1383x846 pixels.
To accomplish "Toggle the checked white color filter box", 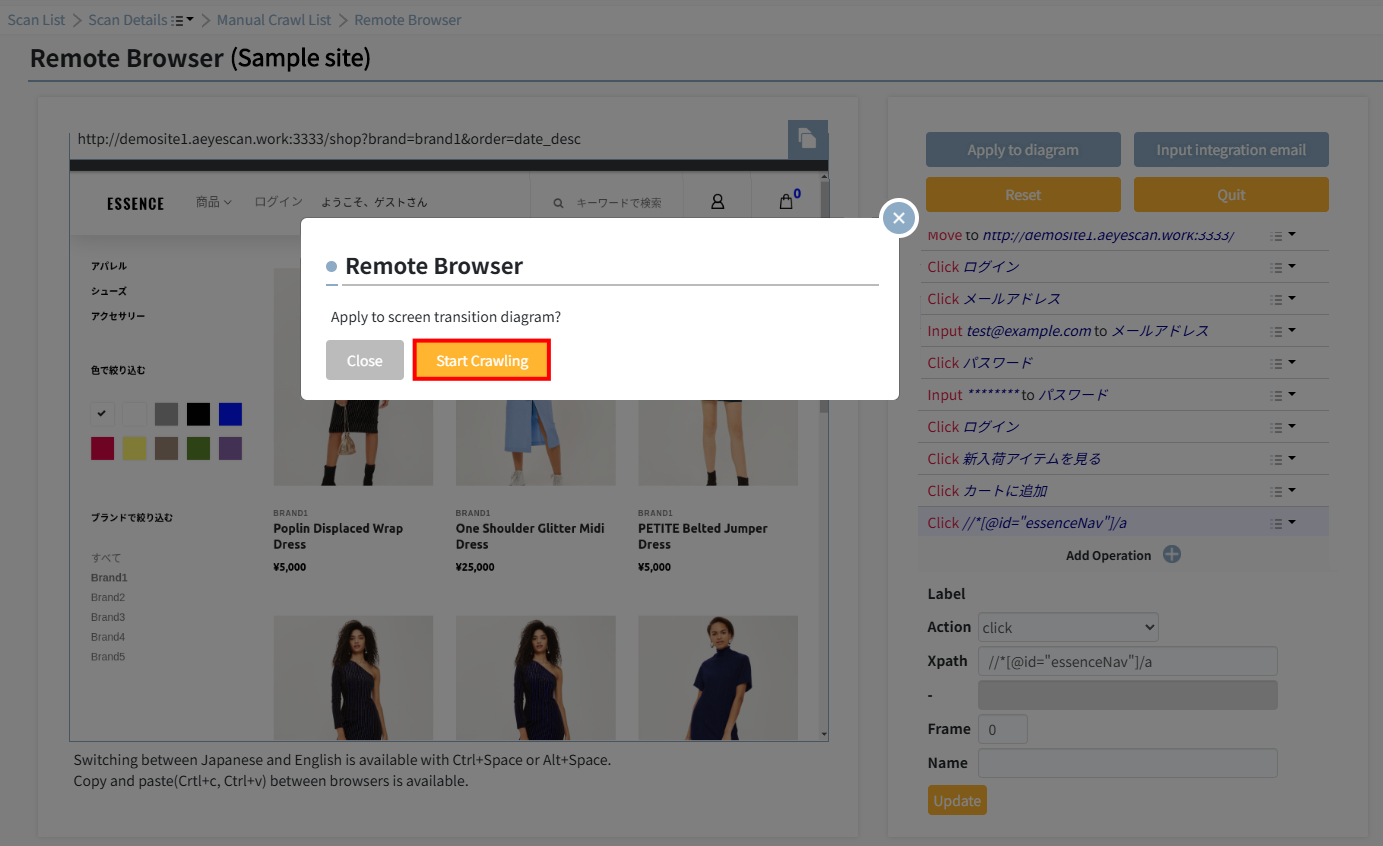I will pyautogui.click(x=102, y=413).
